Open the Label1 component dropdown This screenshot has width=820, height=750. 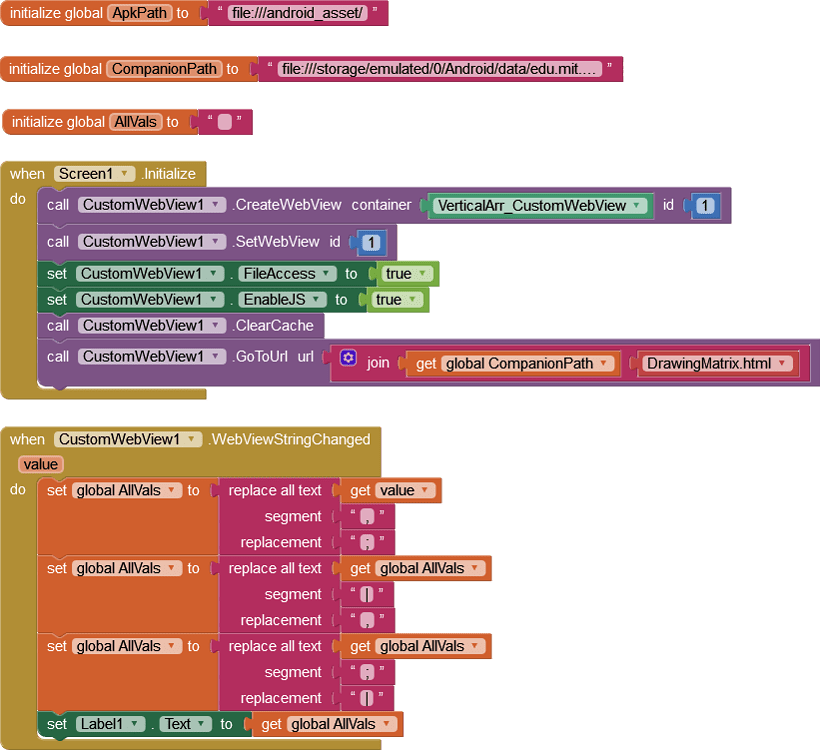tap(137, 725)
